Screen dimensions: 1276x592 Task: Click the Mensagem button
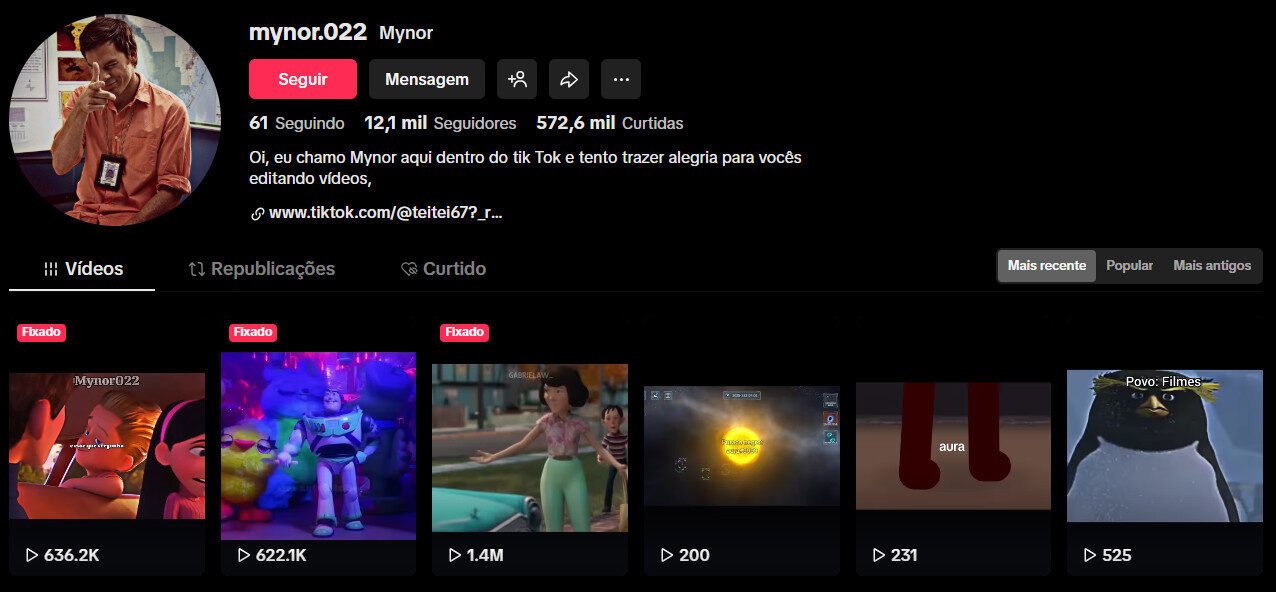tap(426, 78)
